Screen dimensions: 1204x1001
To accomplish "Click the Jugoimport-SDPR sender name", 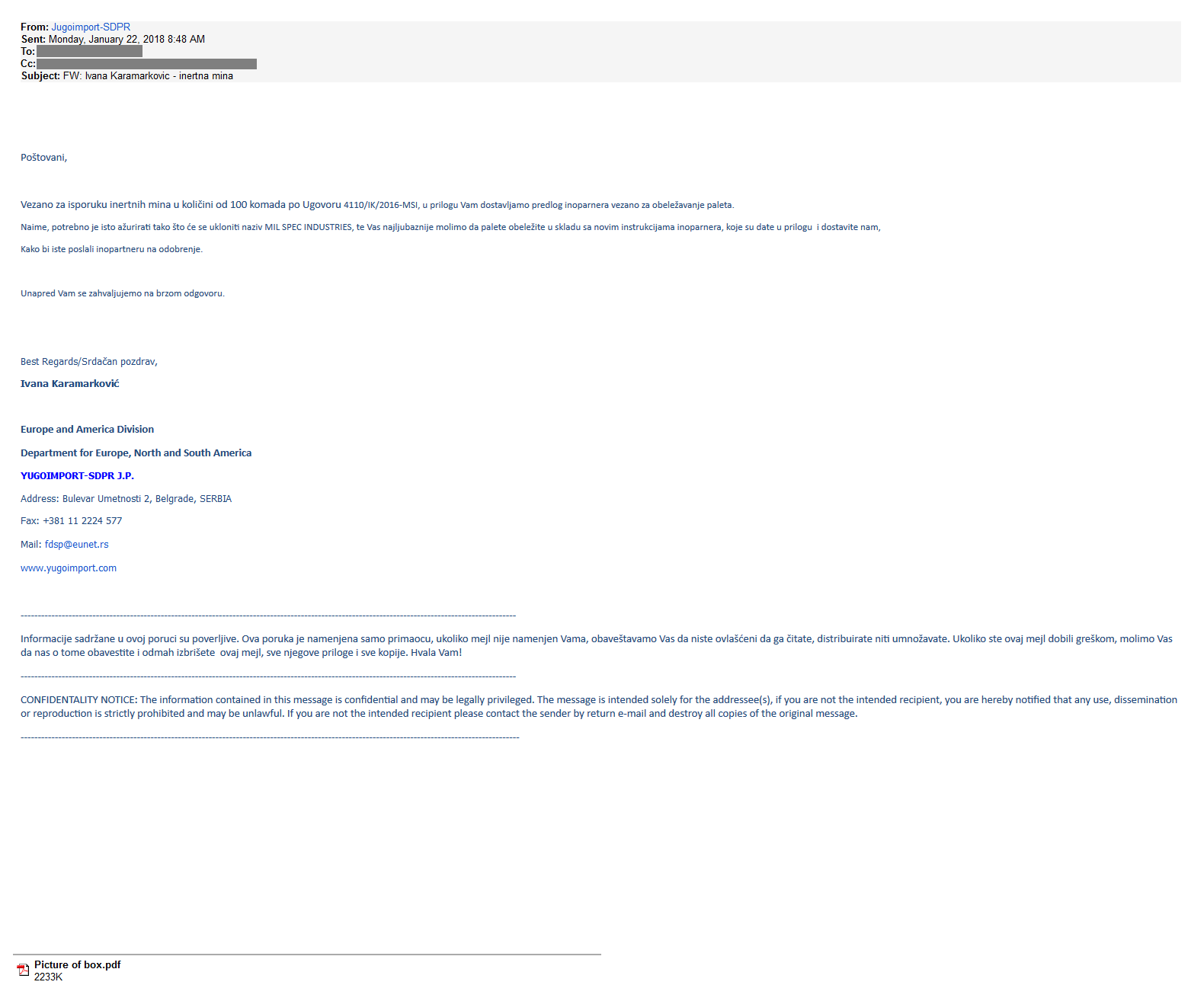I will pos(91,27).
